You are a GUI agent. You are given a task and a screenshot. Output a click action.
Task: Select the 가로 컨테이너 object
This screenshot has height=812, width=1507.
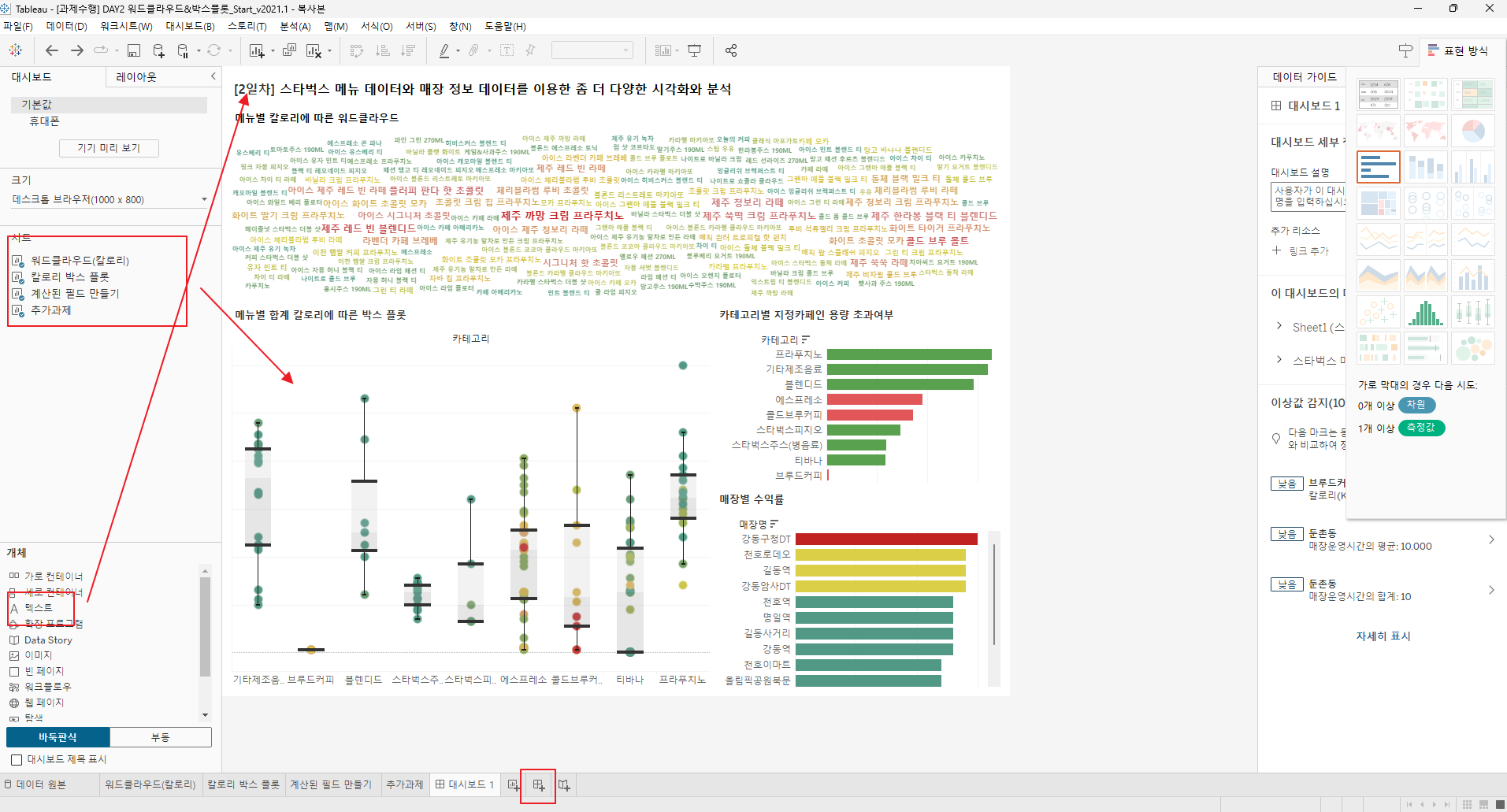54,577
